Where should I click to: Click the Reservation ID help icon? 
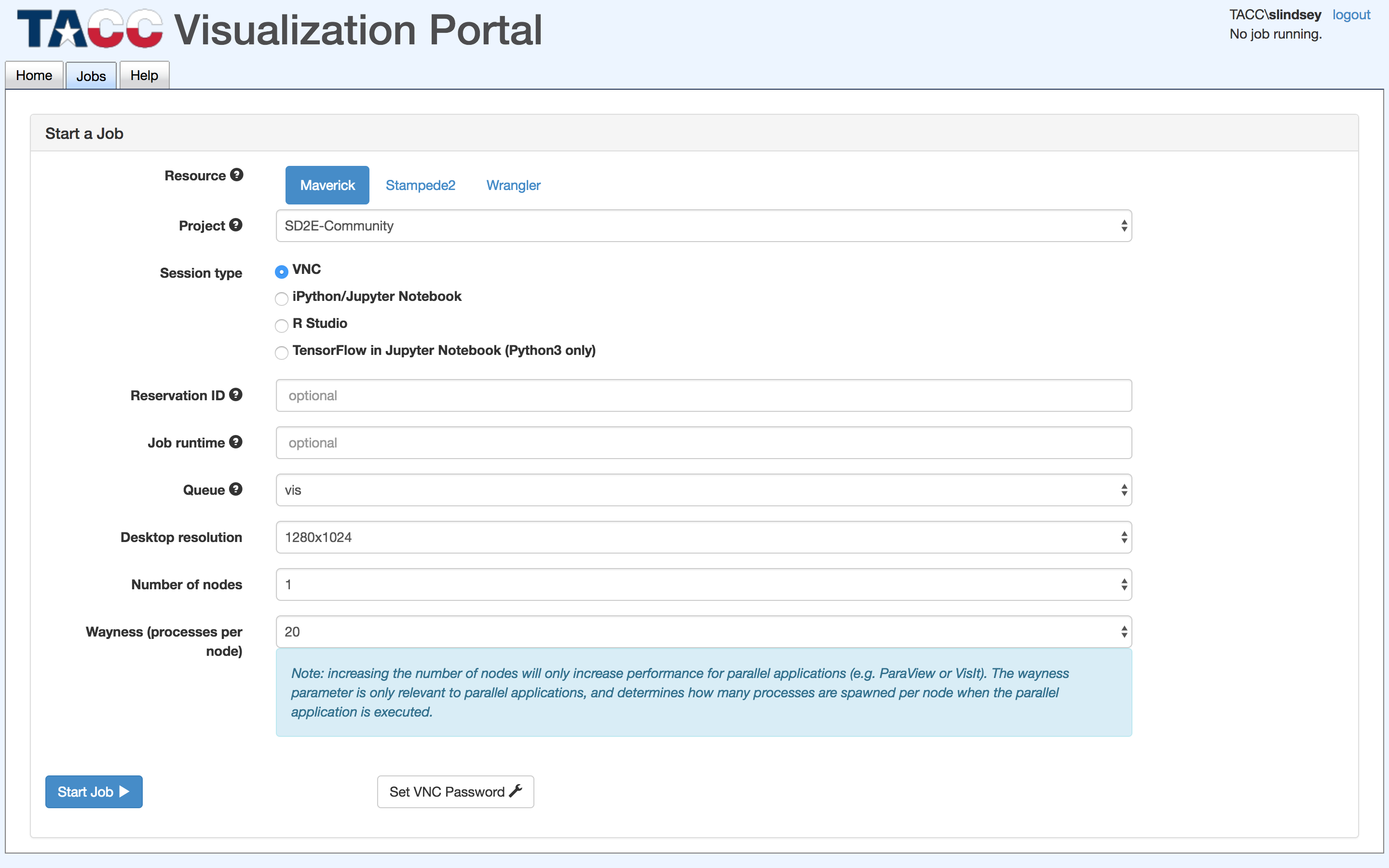[x=235, y=395]
